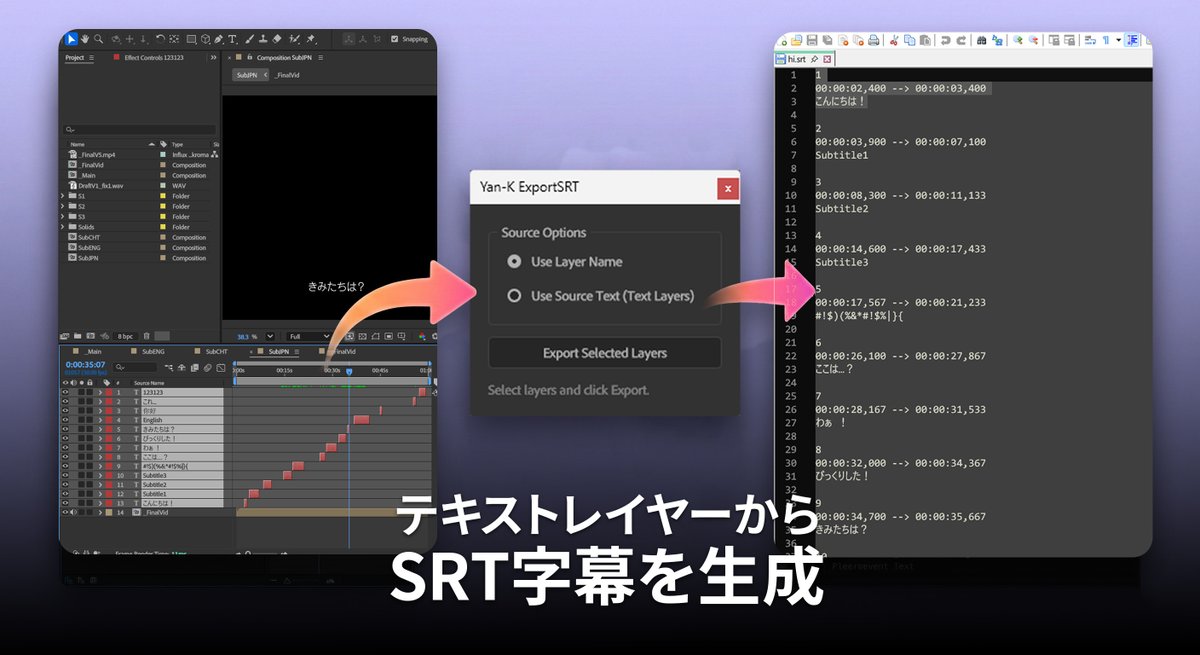Viewport: 1200px width, 655px height.
Task: Select the Zoom magnifier tool in After Effects
Action: click(x=98, y=39)
